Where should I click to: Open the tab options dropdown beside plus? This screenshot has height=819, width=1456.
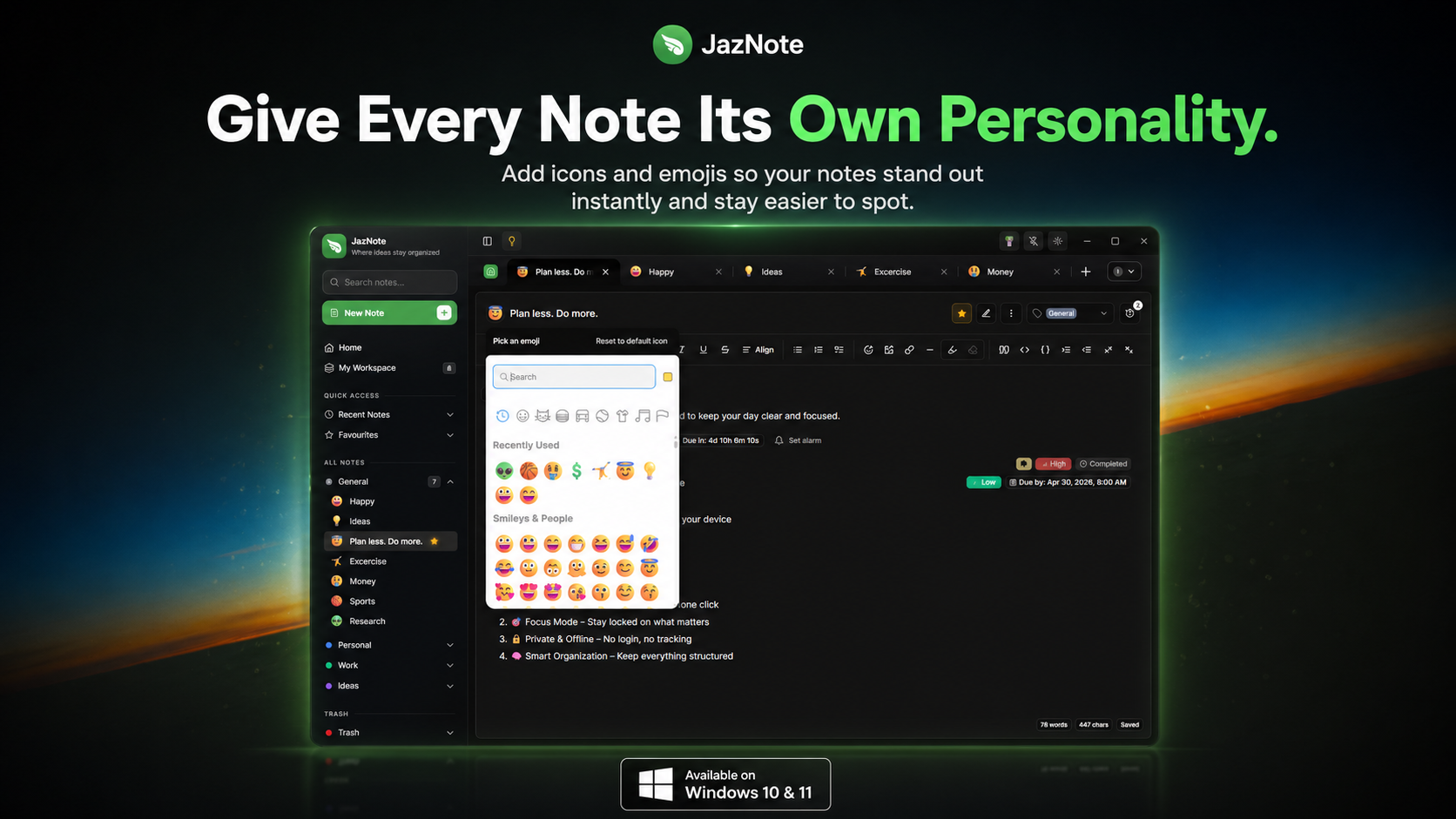tap(1124, 272)
